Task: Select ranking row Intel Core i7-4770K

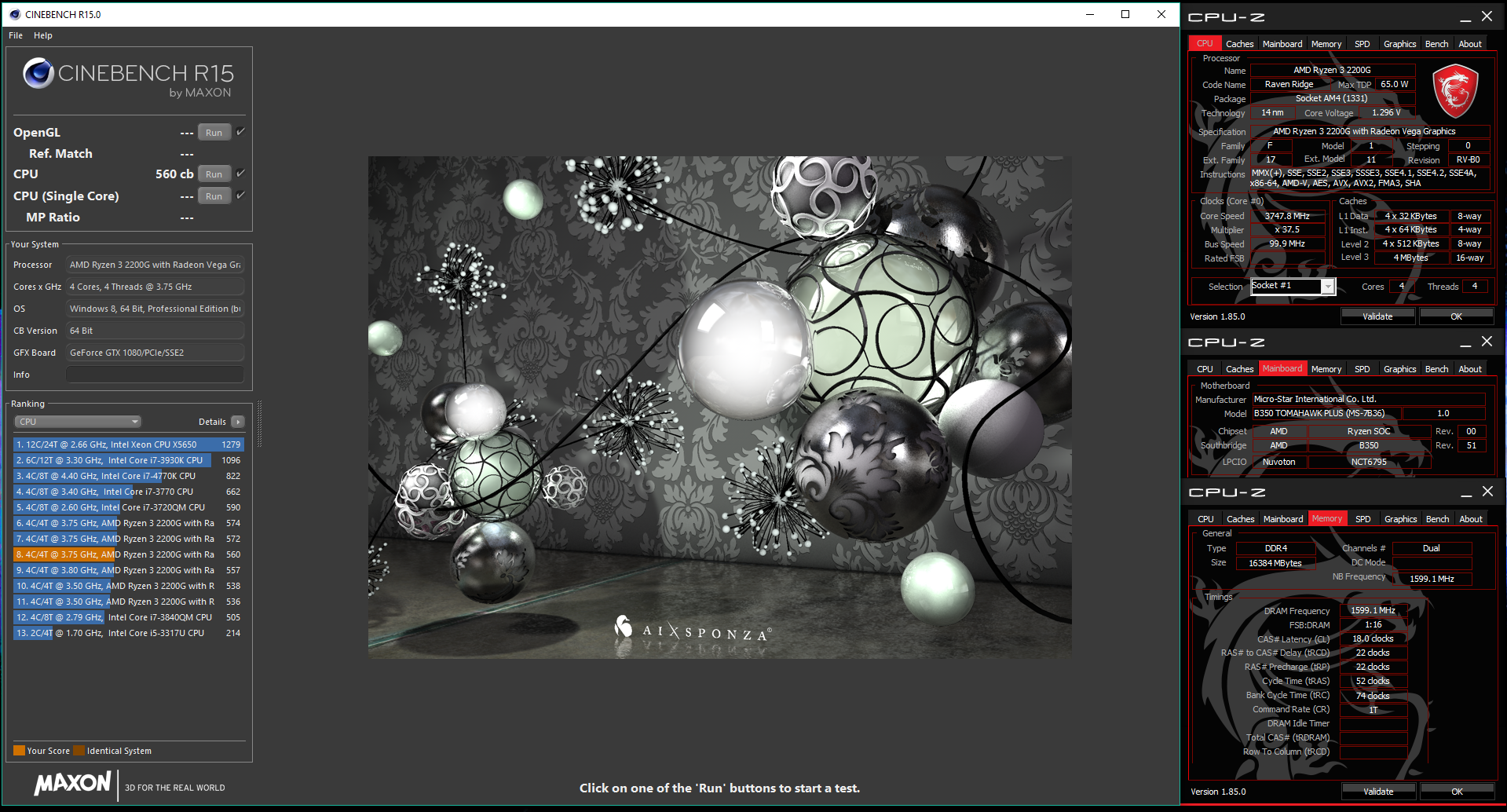Action: click(129, 476)
